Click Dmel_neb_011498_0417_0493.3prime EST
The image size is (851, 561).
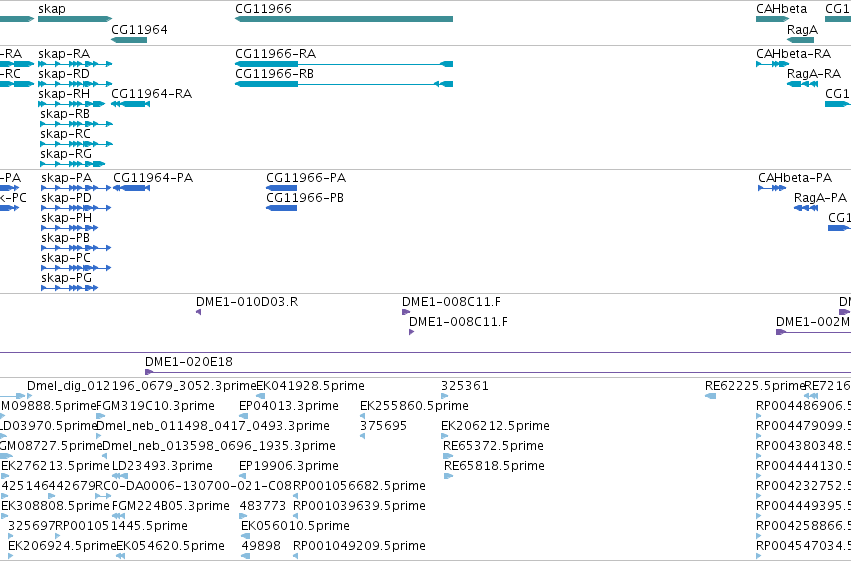[213, 426]
